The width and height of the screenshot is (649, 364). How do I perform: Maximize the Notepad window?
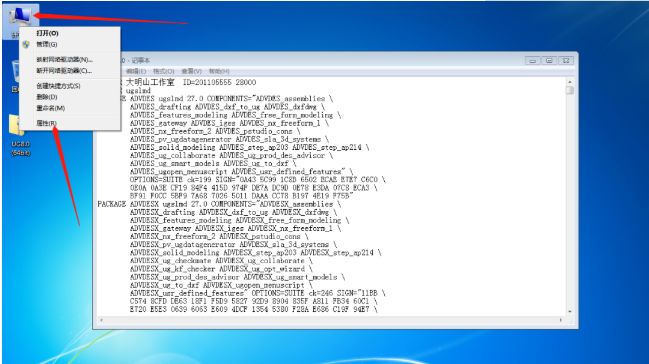tap(549, 60)
